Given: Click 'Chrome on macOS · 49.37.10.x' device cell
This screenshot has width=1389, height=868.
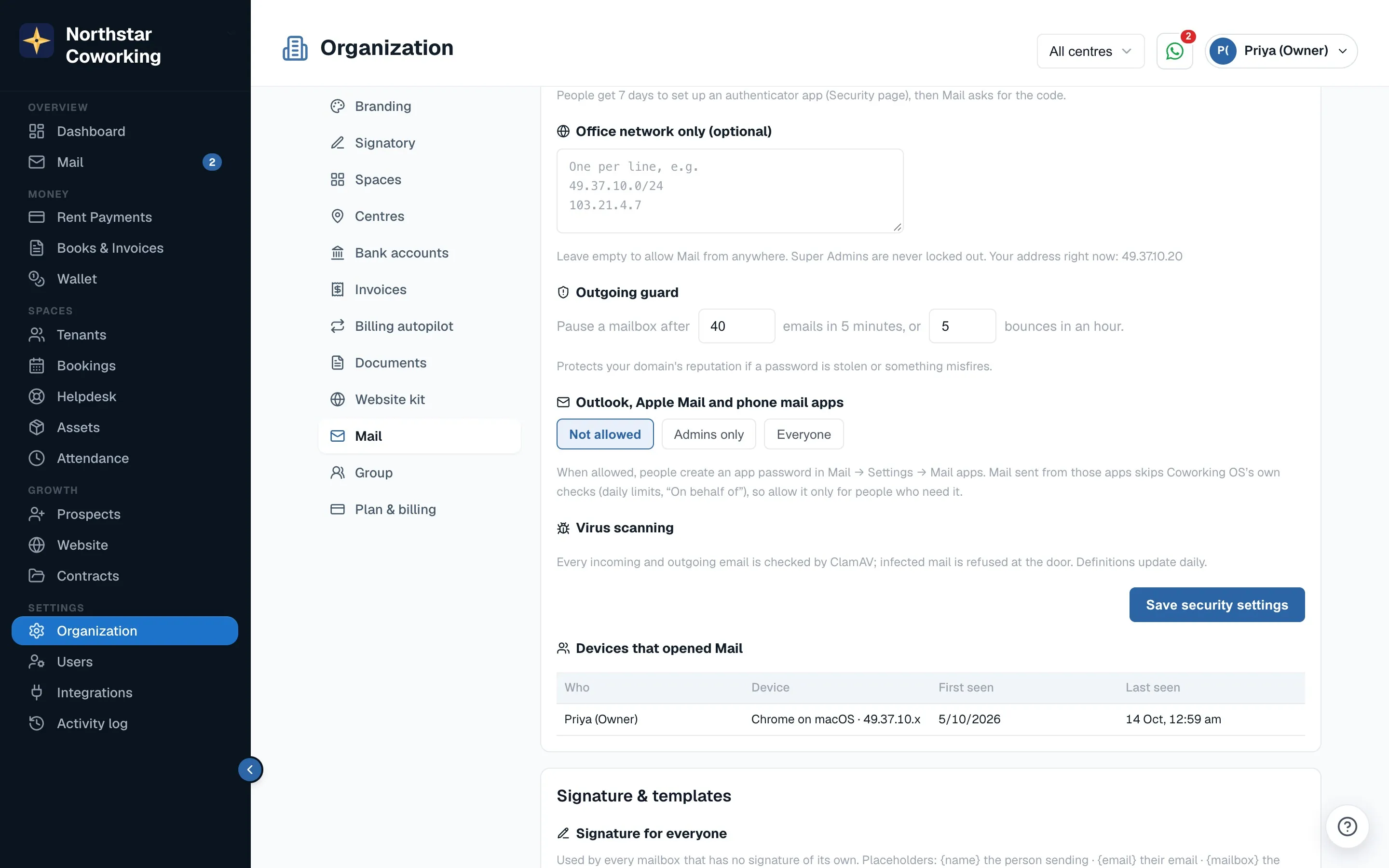Looking at the screenshot, I should point(836,720).
